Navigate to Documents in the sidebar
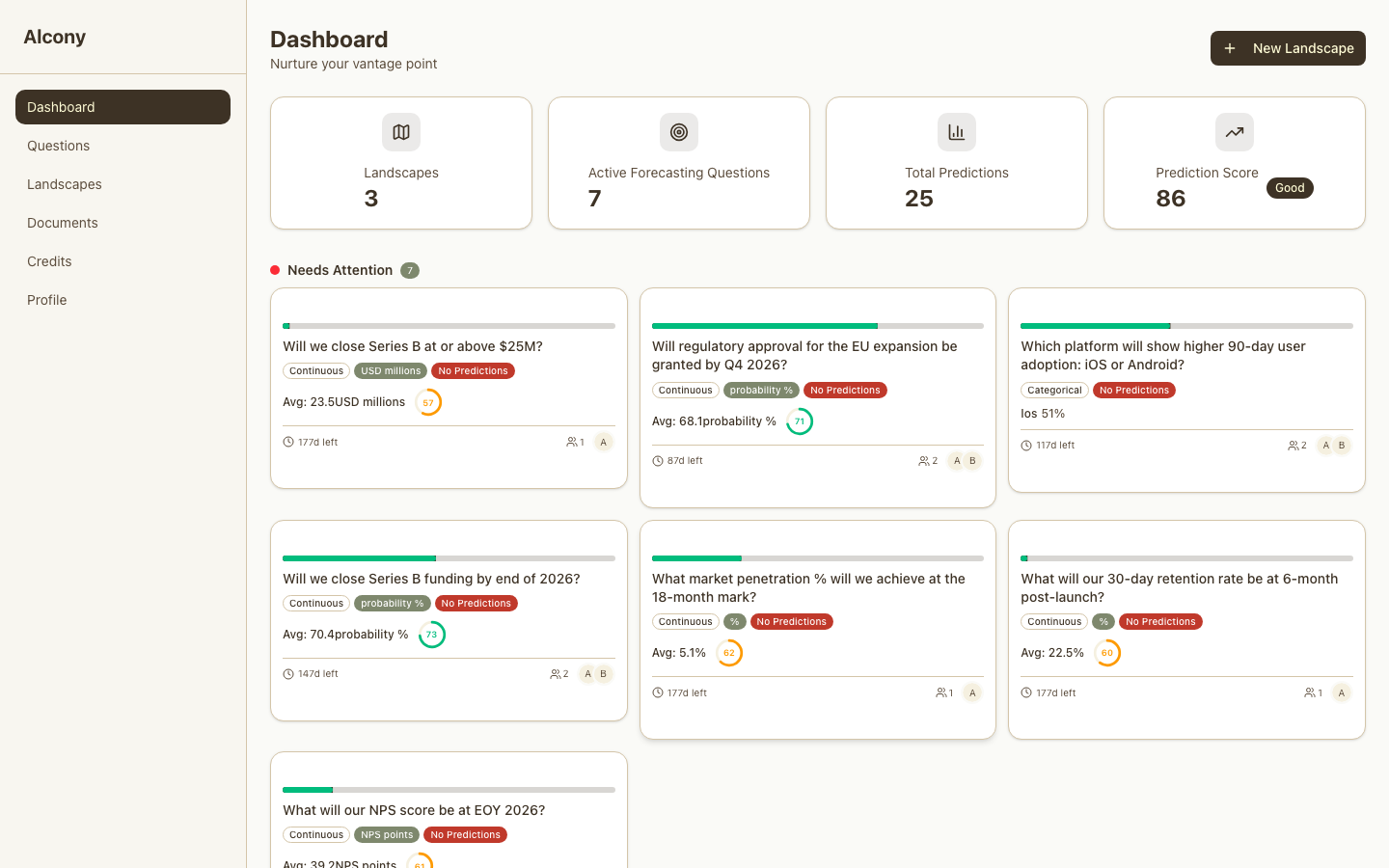Image resolution: width=1389 pixels, height=868 pixels. (x=123, y=223)
